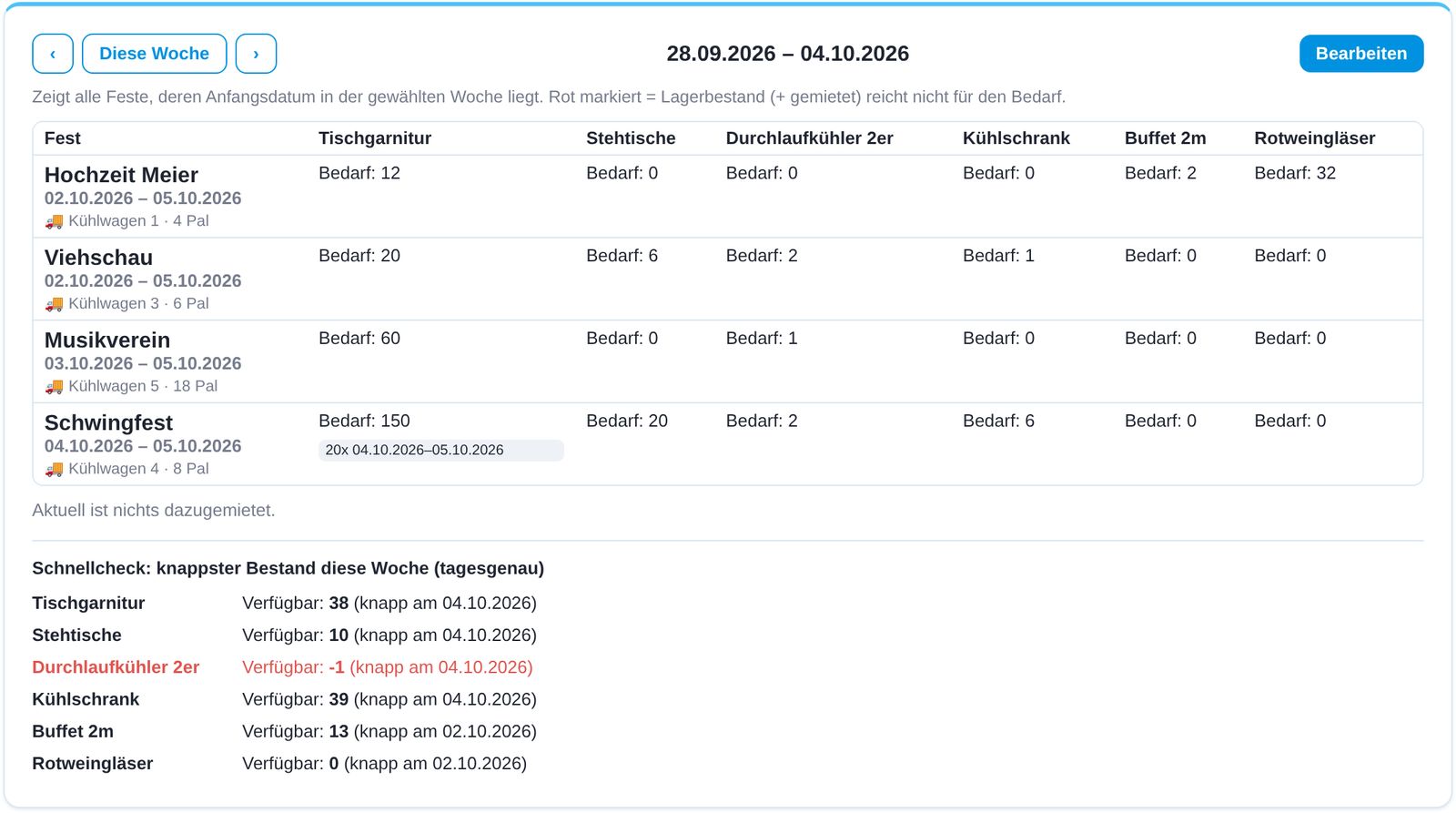The height and width of the screenshot is (813, 1456).
Task: Click the Buffet 2m column header
Action: pyautogui.click(x=1166, y=138)
